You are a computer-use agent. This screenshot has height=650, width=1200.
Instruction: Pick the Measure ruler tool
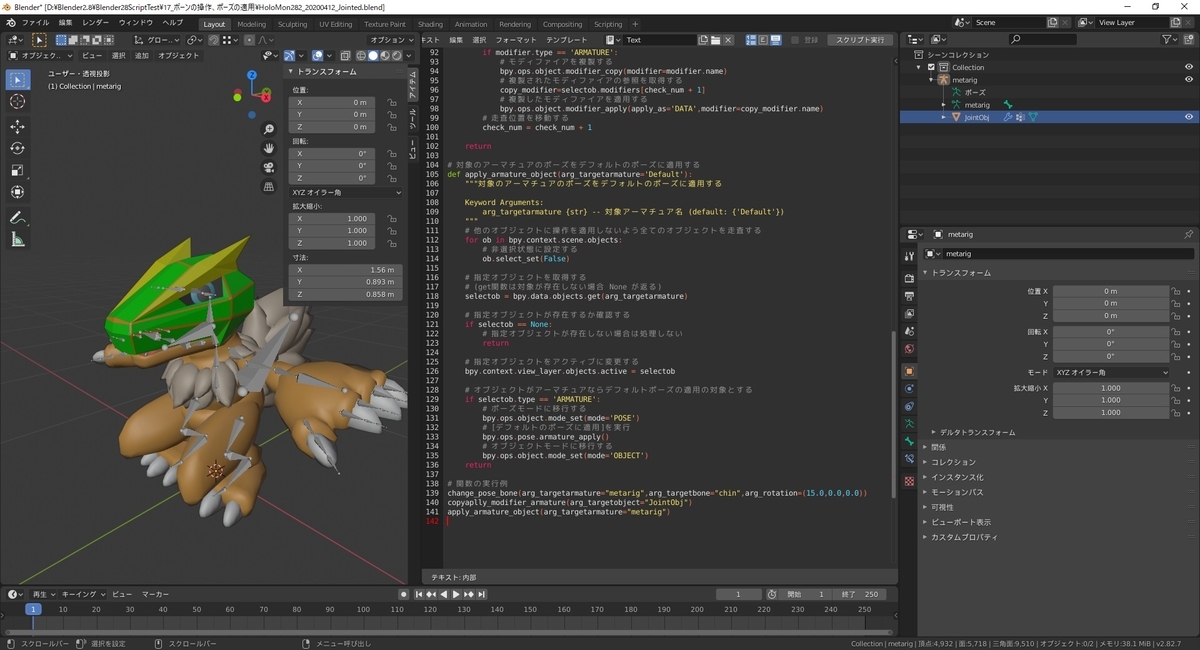point(17,239)
